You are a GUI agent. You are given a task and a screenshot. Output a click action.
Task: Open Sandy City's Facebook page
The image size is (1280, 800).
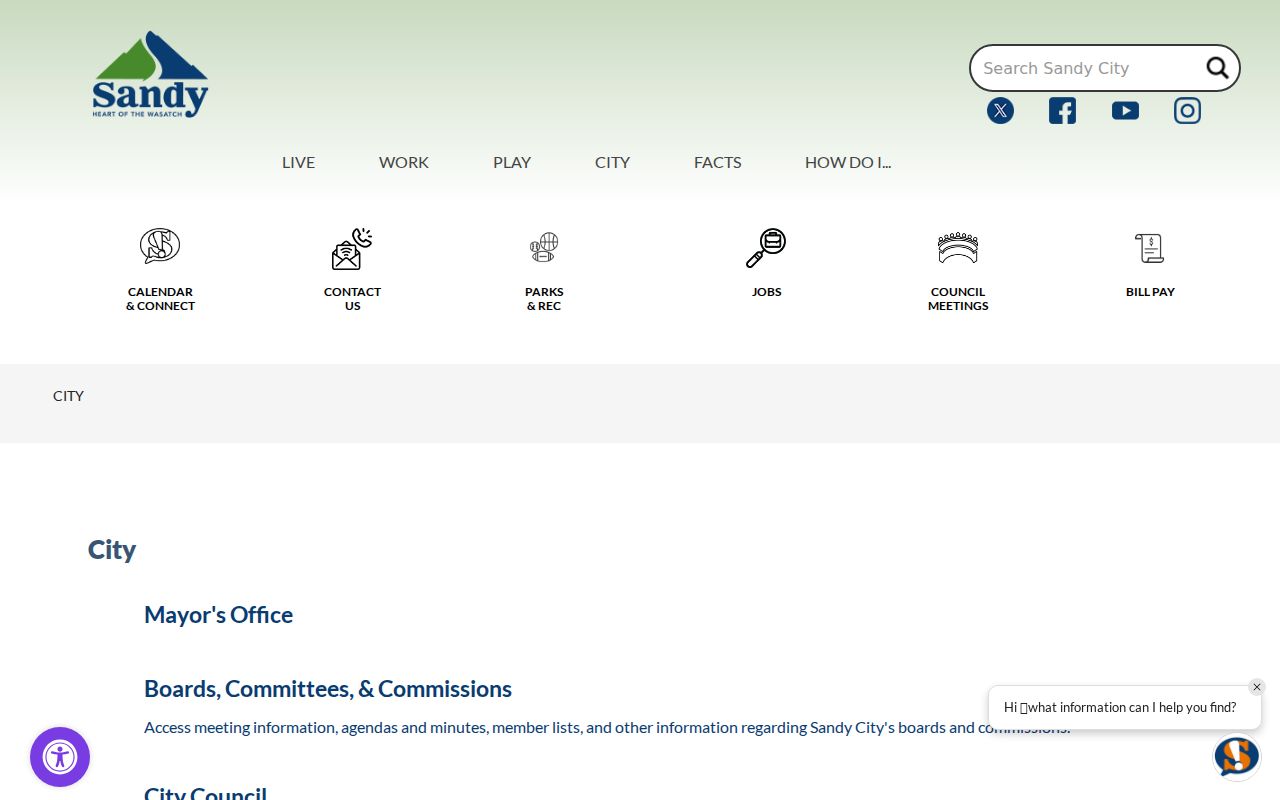(1062, 110)
